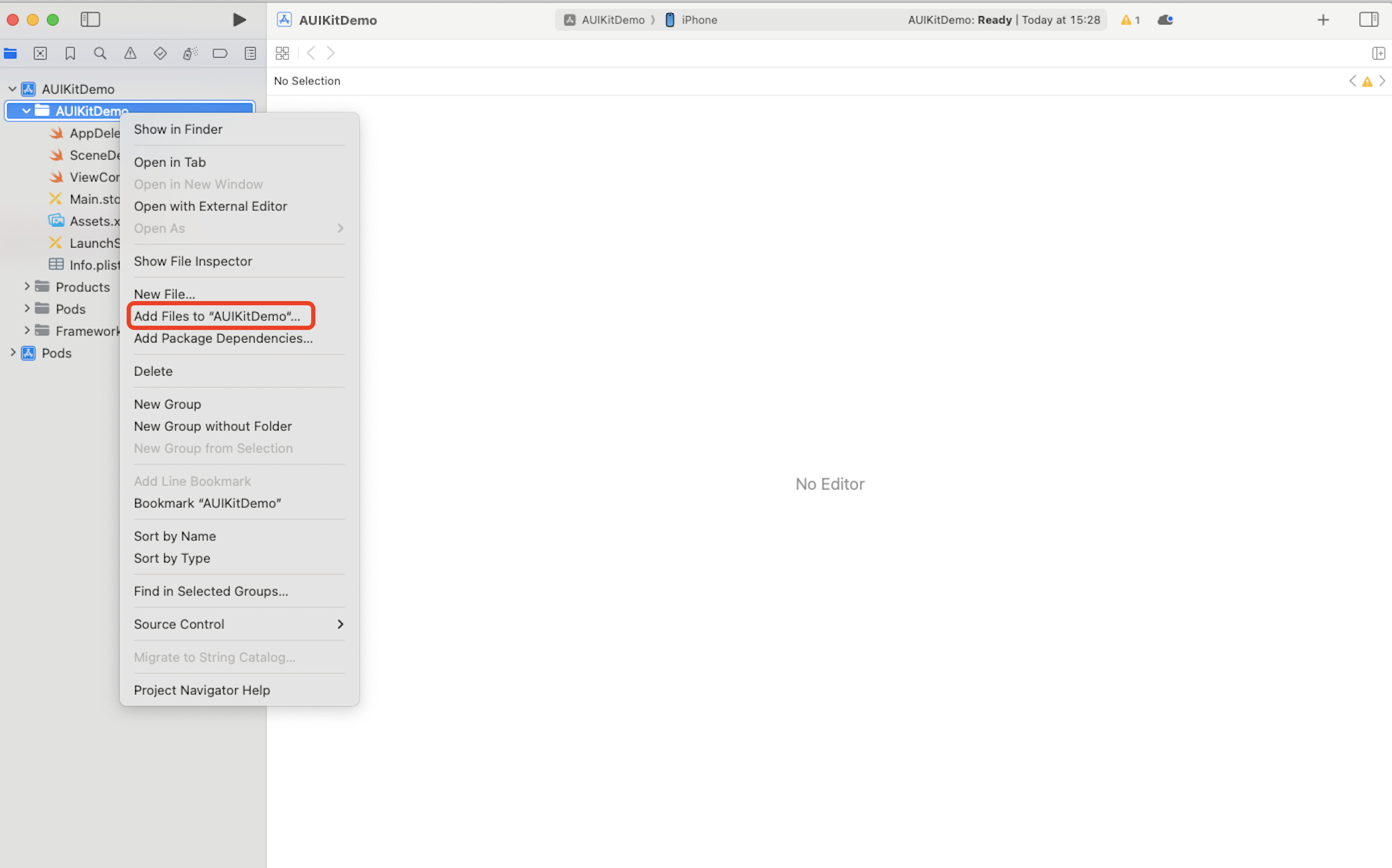Open the Bookmark navigator
This screenshot has height=868, width=1392.
[70, 53]
